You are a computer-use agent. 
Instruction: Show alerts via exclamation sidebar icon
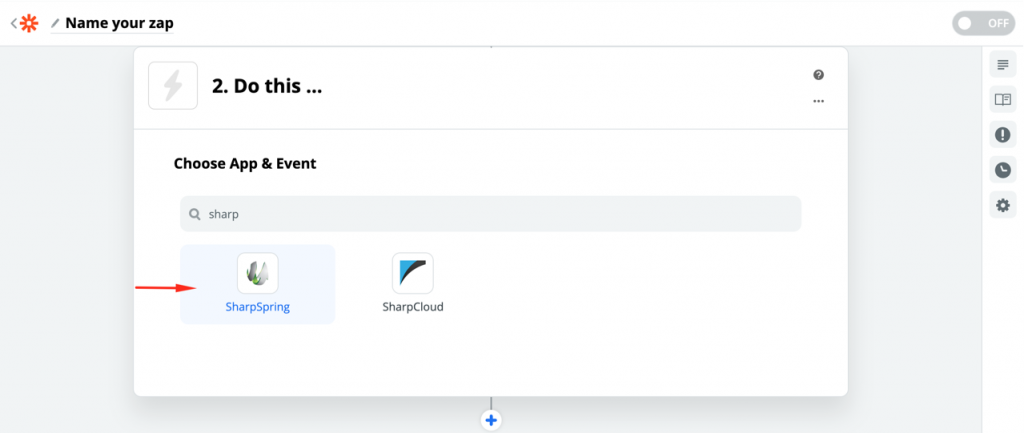(1002, 135)
